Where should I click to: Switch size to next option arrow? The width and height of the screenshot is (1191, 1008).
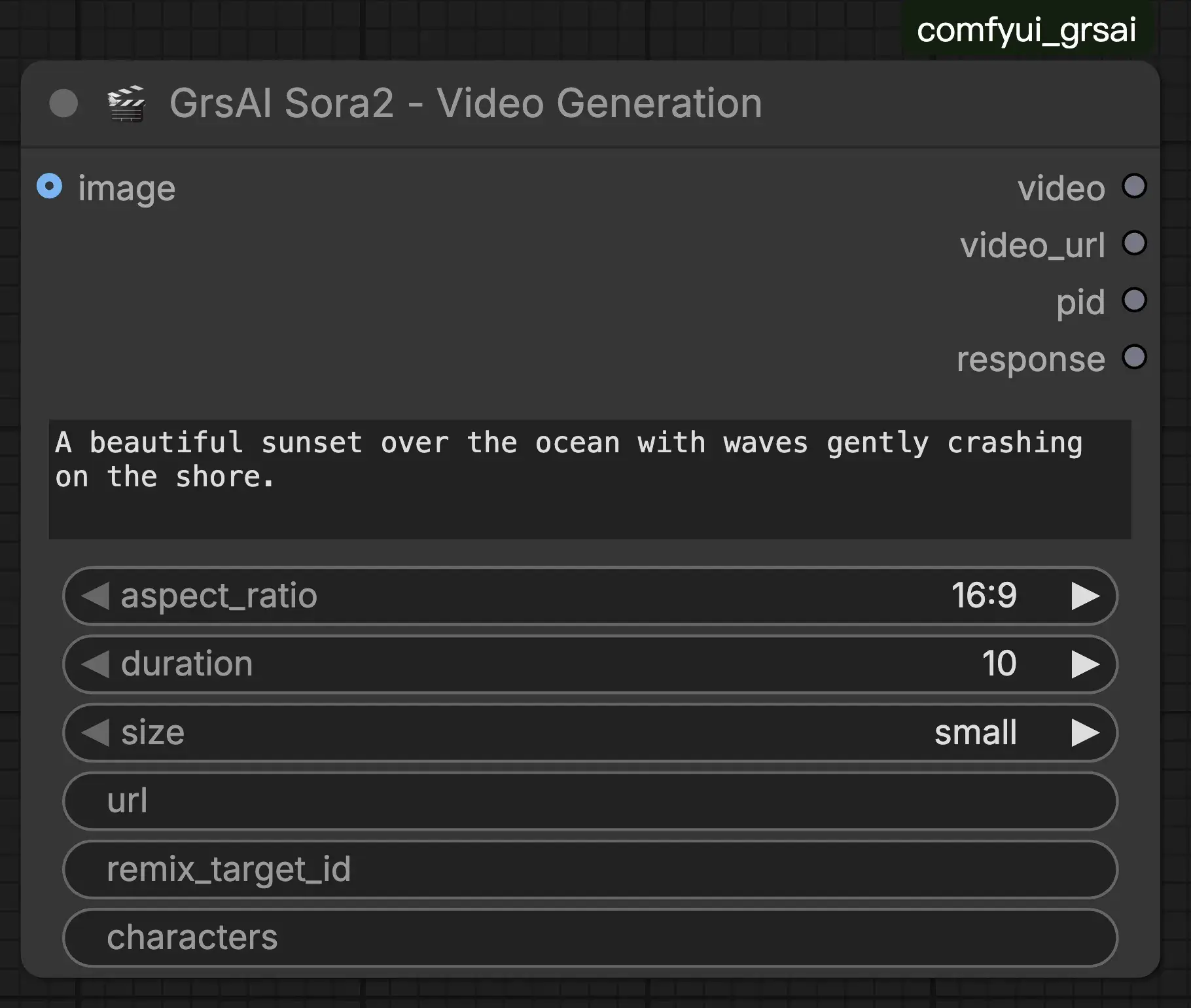[1085, 732]
